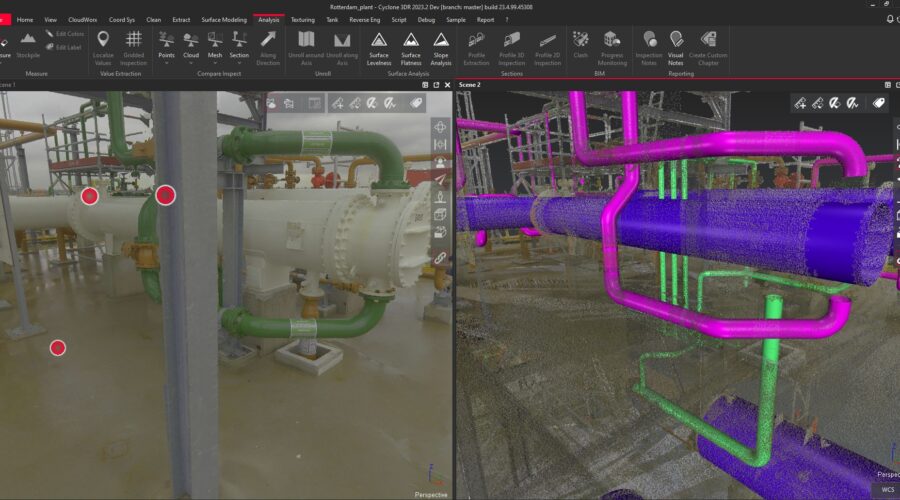Toggle the crosshair target icon in Scene 1
This screenshot has height=500, width=900.
(440, 126)
